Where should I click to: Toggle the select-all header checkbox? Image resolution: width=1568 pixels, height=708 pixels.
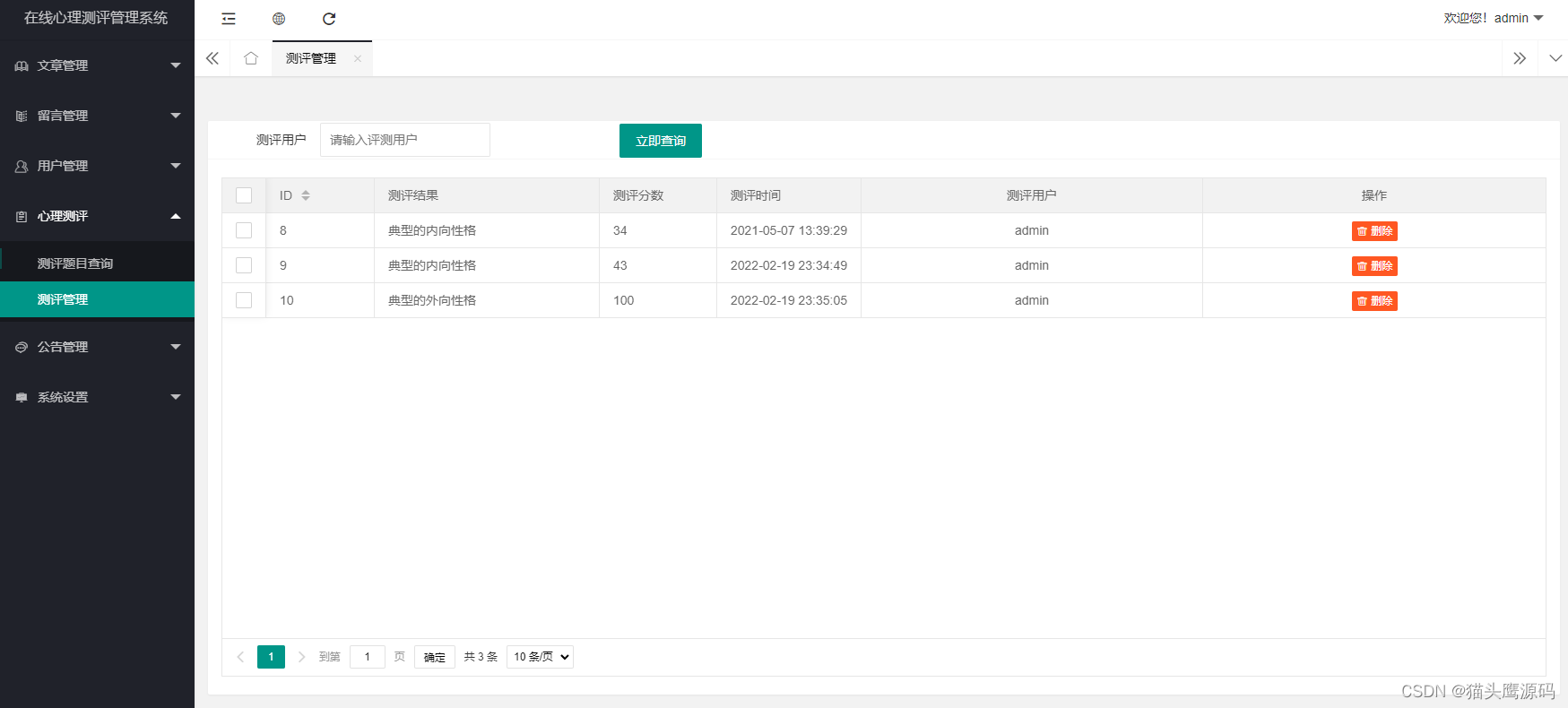point(244,195)
